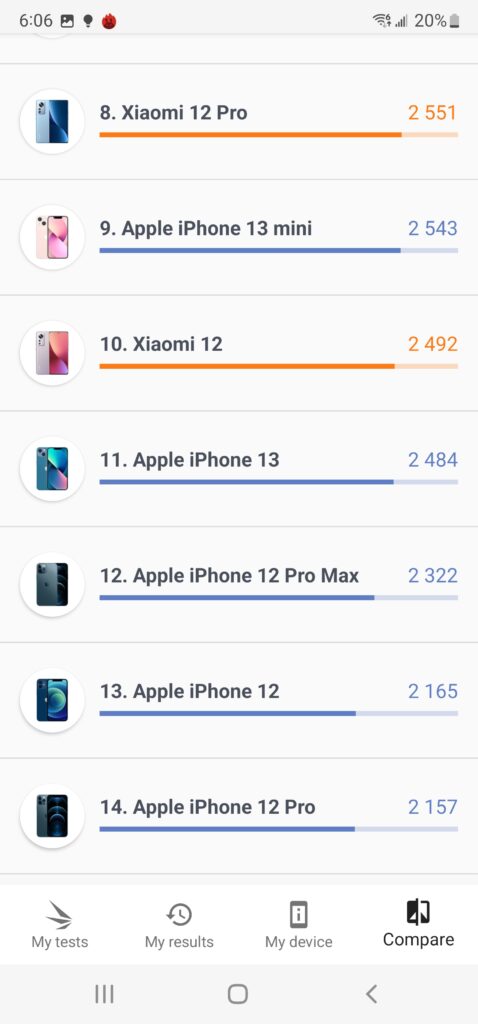Tap the 2 543 score for iPhone 13 mini
Viewport: 478px width, 1024px height.
tap(433, 229)
